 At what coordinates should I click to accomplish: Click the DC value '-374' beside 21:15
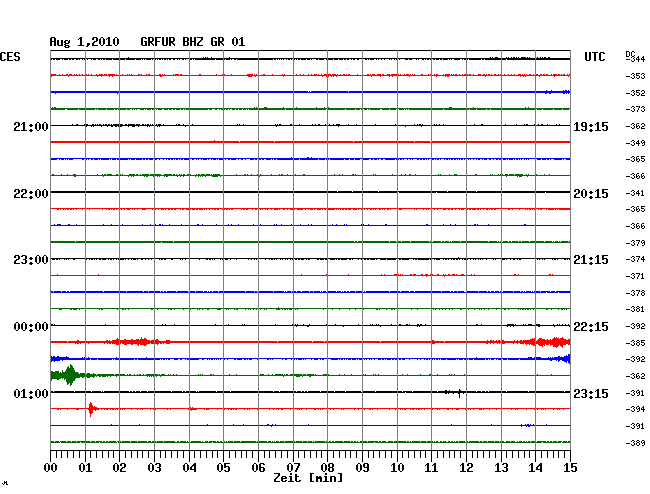[635, 259]
